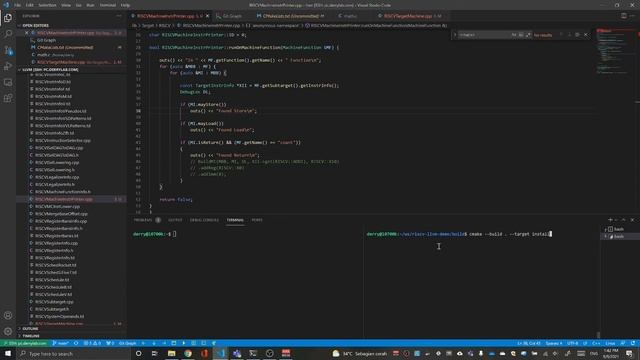Open the Remote Explorer view
The height and width of the screenshot is (360, 640).
click(x=8, y=82)
